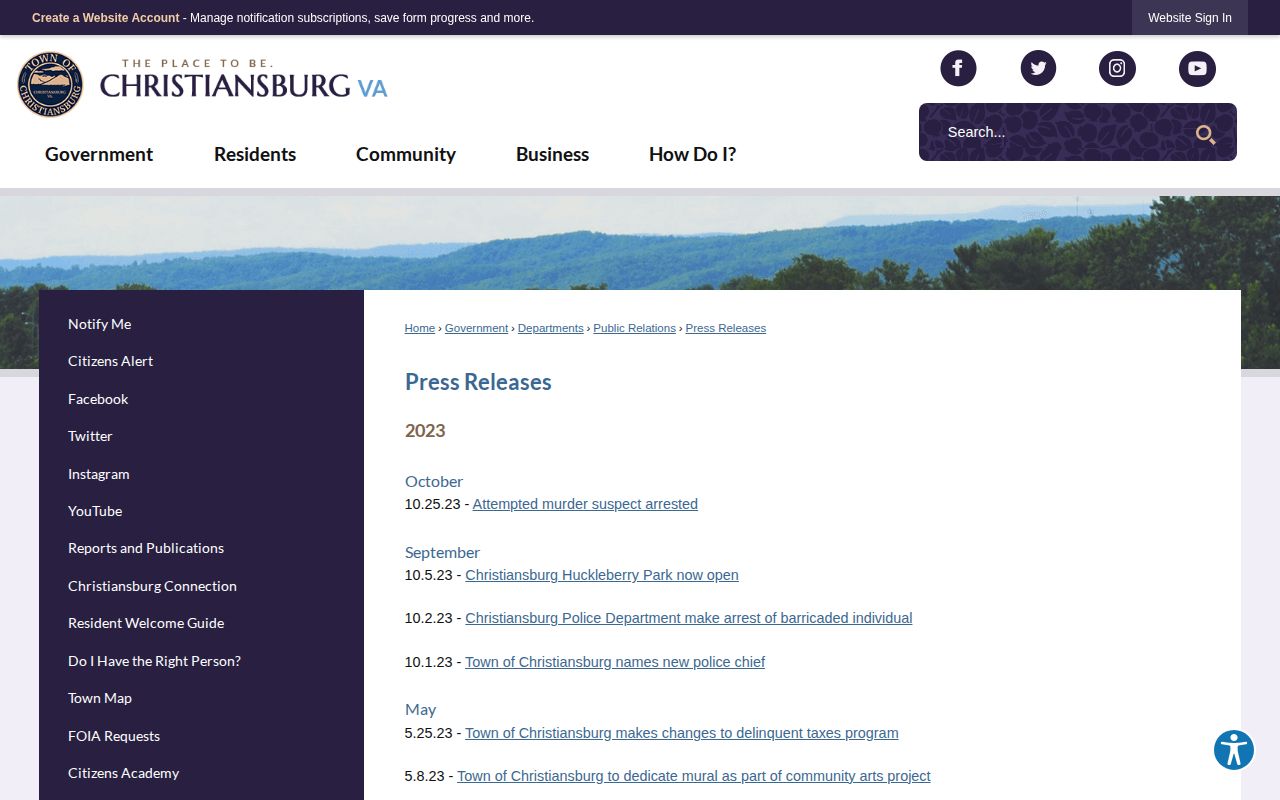The width and height of the screenshot is (1280, 800).
Task: Open the Facebook icon in the header
Action: point(958,68)
